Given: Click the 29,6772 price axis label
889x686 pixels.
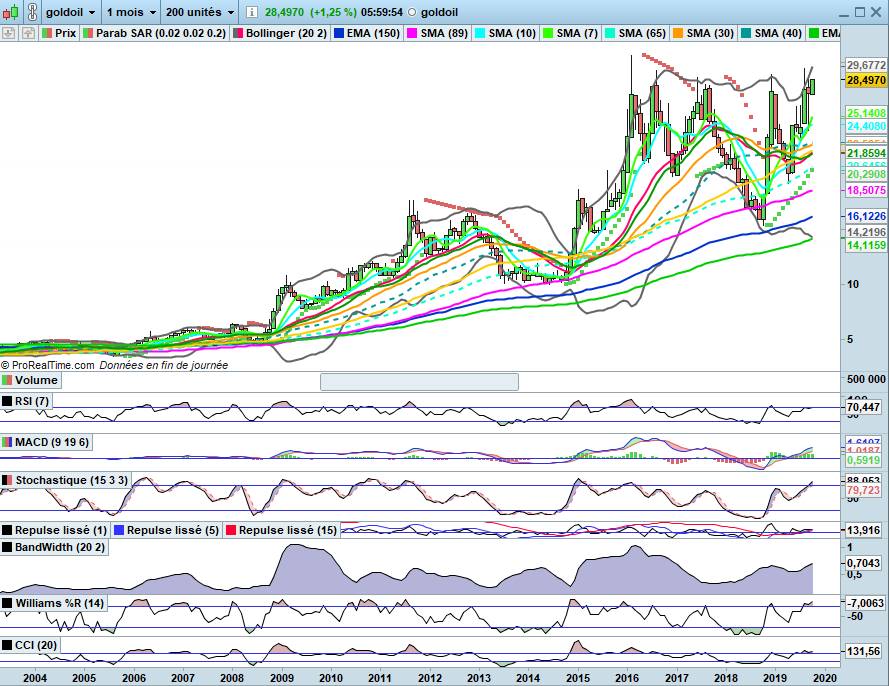Looking at the screenshot, I should point(866,65).
